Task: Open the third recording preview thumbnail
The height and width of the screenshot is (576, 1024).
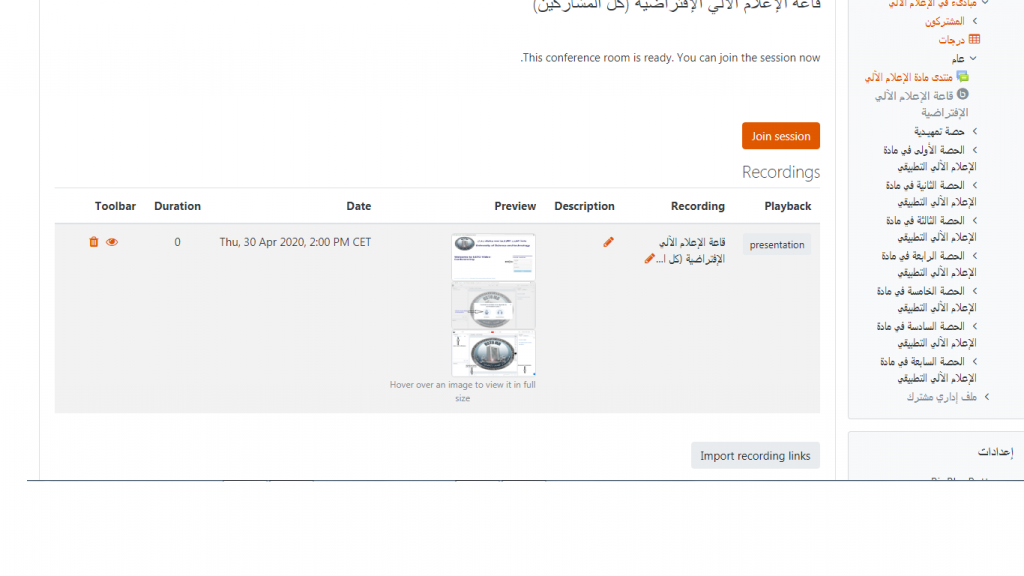Action: pos(493,353)
